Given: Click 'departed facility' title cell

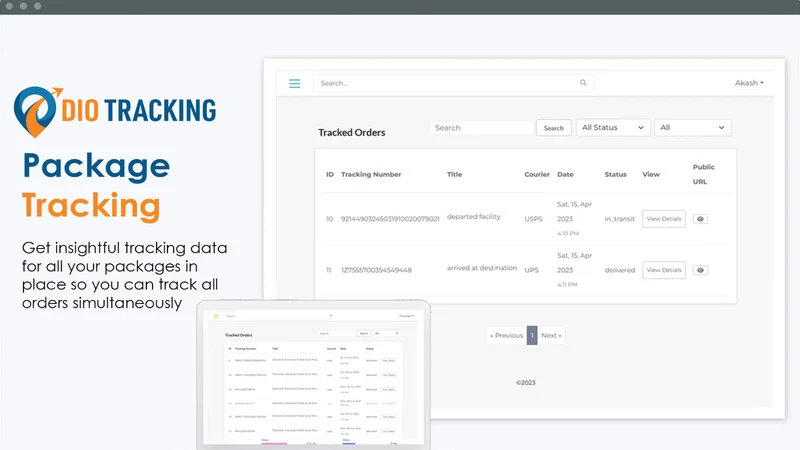Looking at the screenshot, I should click(x=473, y=216).
